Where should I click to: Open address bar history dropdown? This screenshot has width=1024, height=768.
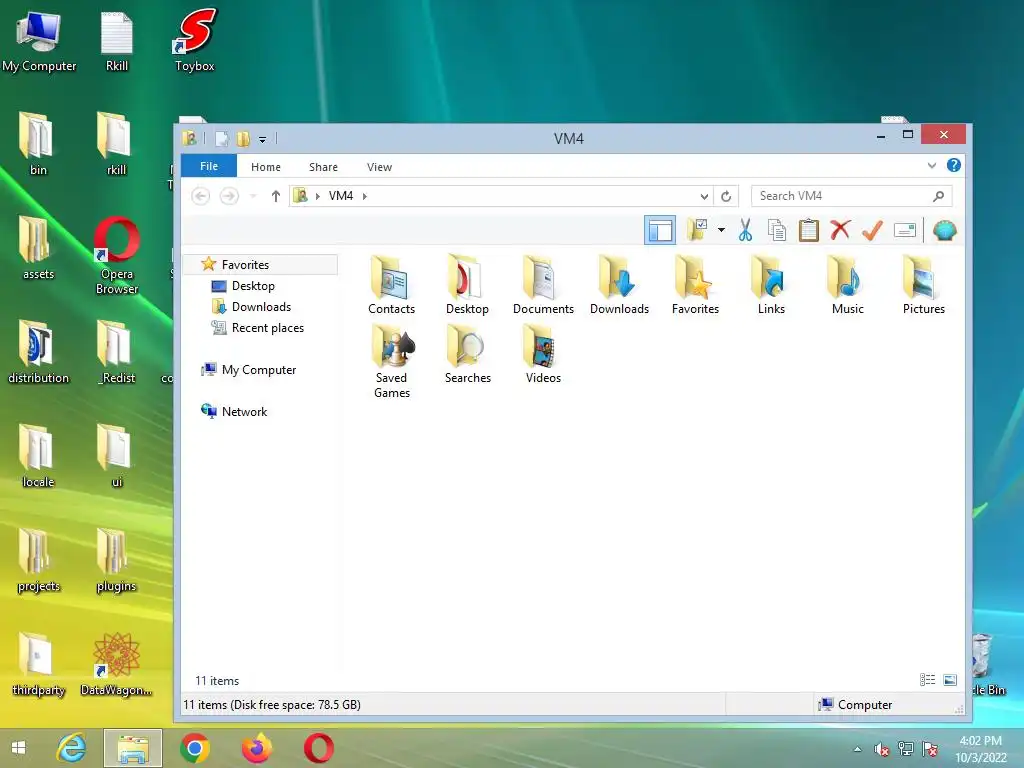(x=704, y=196)
